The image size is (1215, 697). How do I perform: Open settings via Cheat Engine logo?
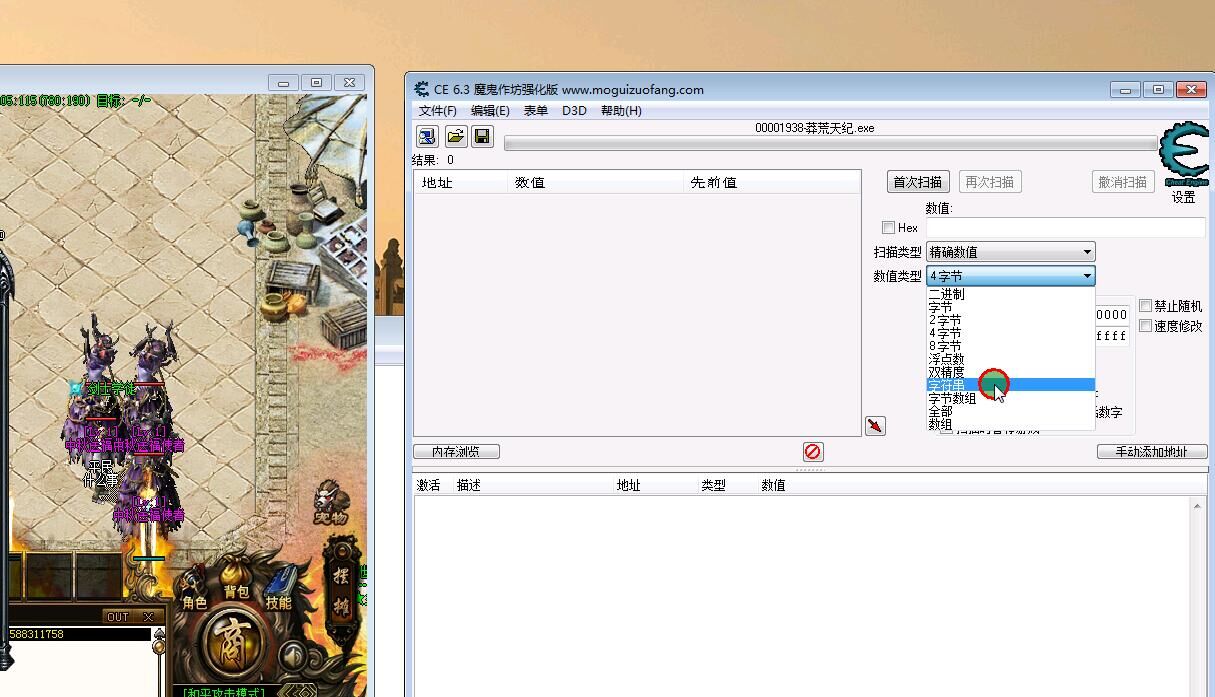click(x=1183, y=154)
